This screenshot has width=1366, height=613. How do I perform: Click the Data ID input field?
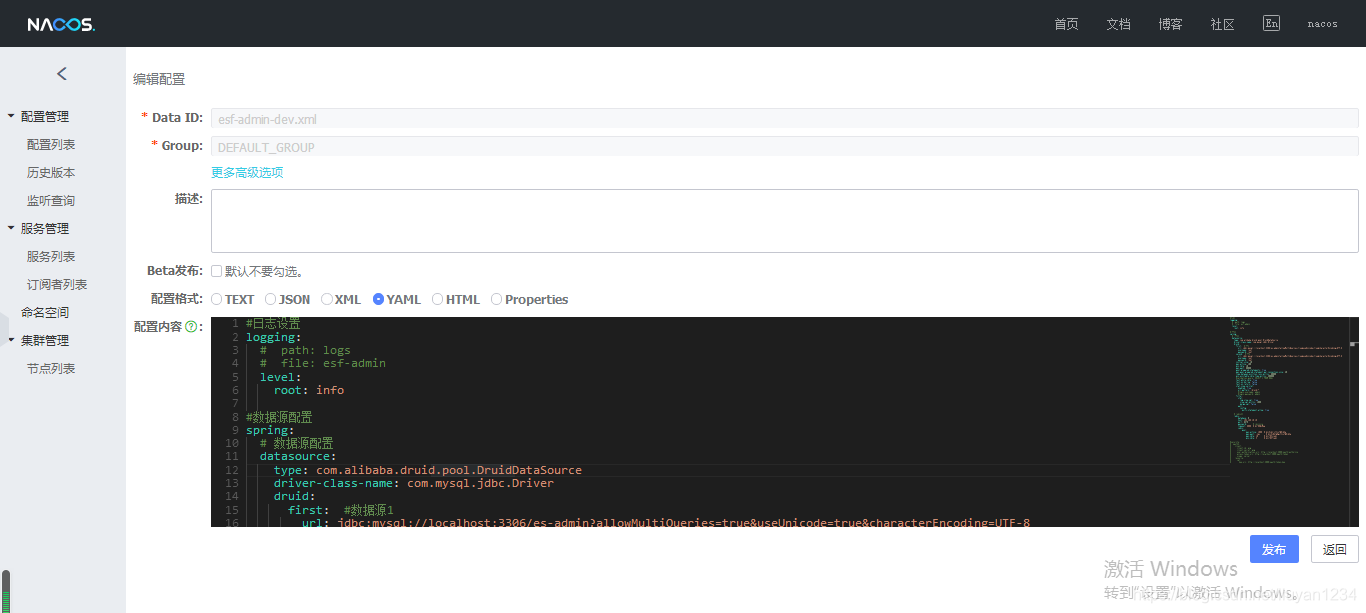tap(785, 118)
